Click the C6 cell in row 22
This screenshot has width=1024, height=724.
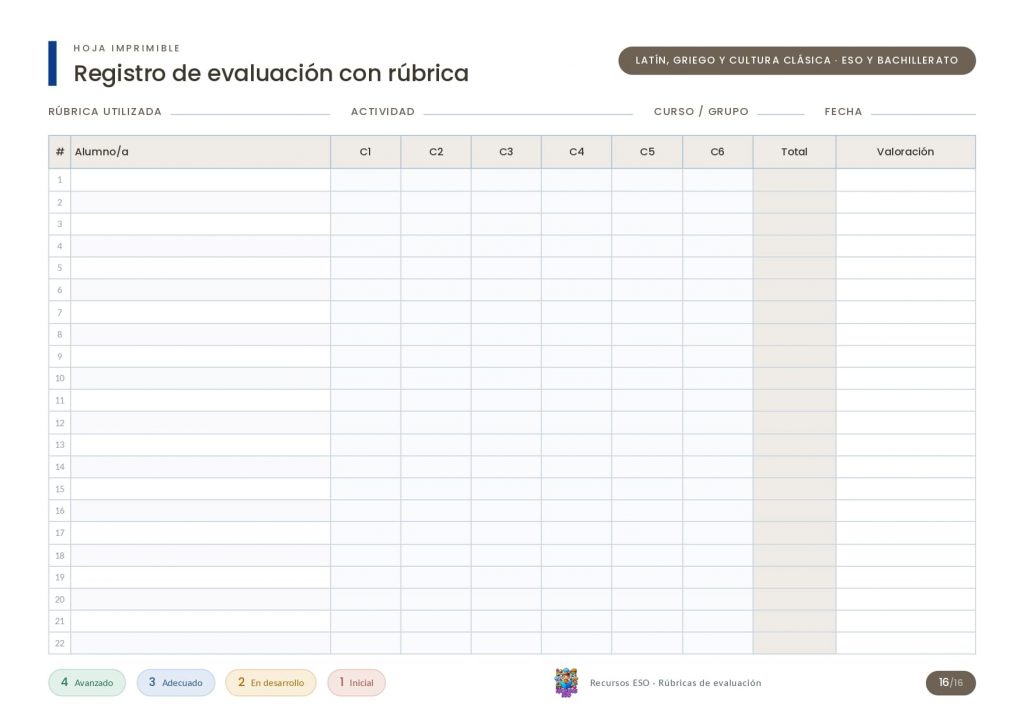tap(718, 643)
